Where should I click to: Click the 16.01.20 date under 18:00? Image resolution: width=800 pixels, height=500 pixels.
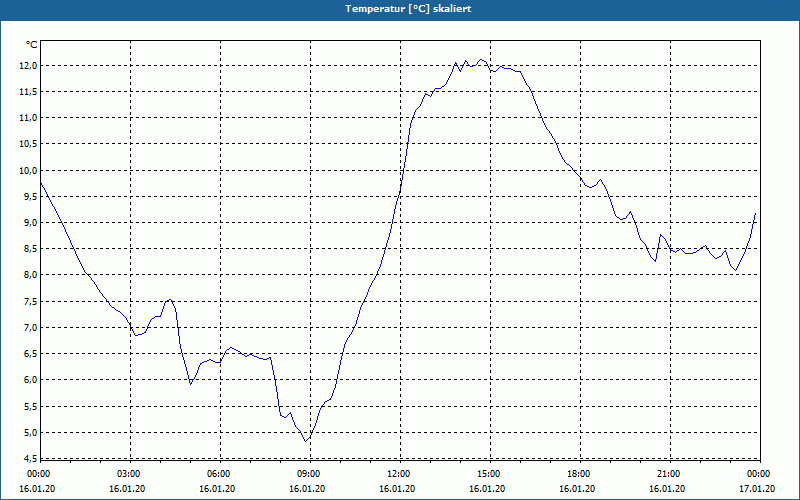(x=577, y=489)
